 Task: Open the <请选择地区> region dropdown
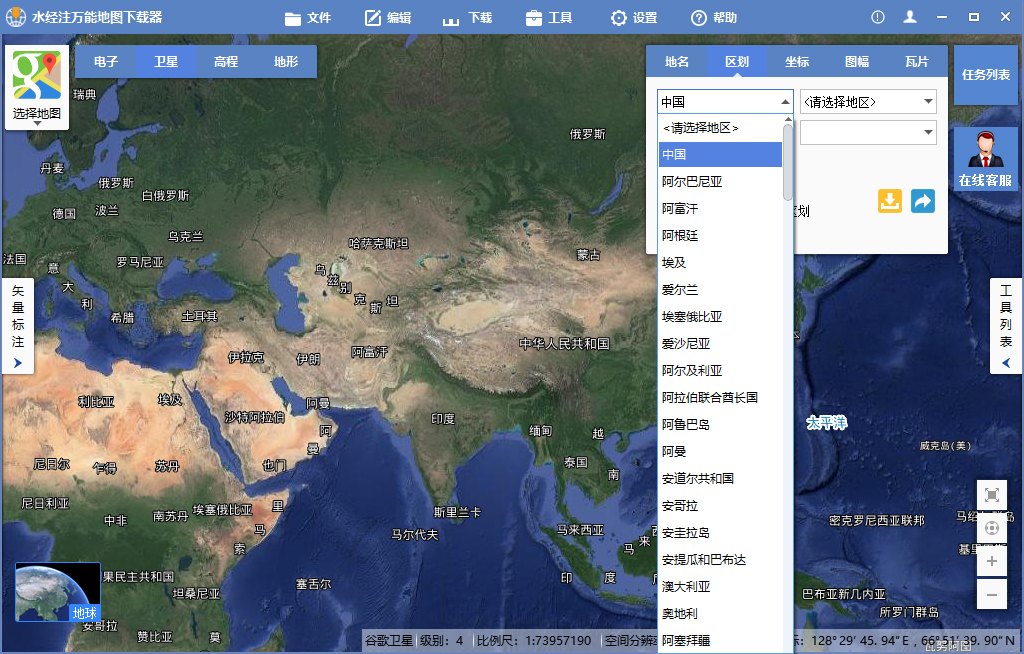[867, 101]
